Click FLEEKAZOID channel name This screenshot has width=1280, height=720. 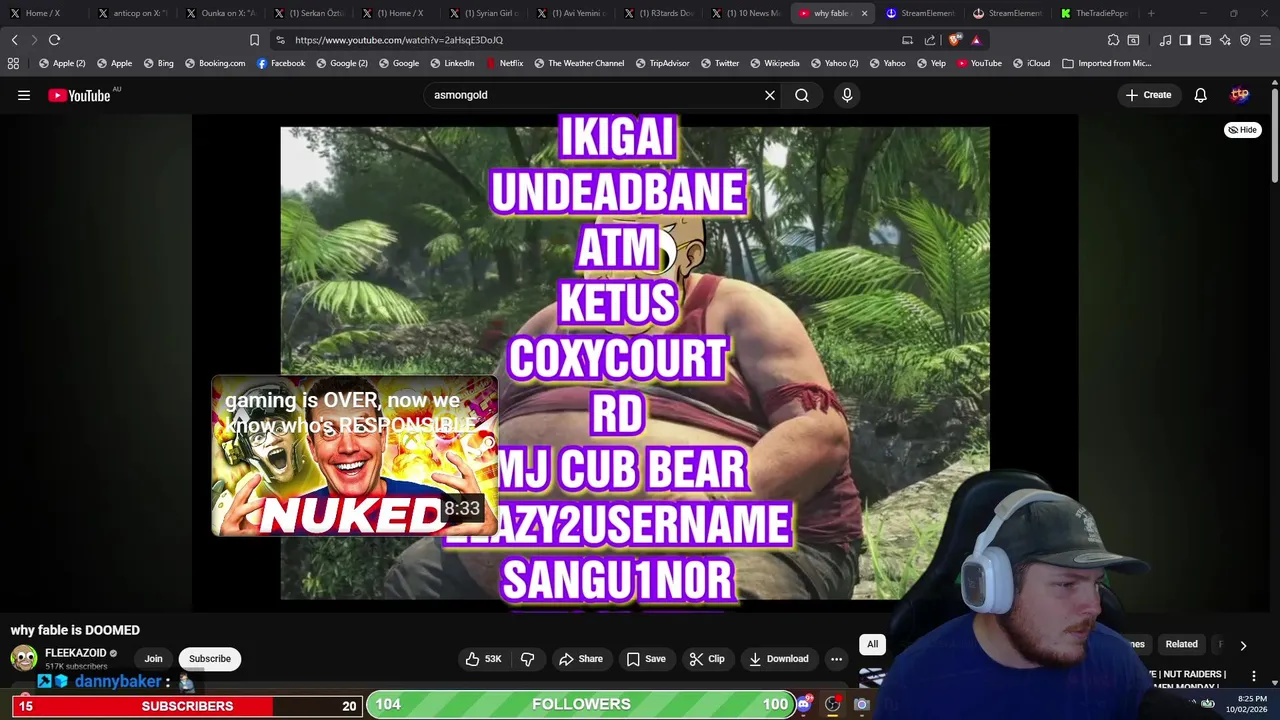click(x=75, y=653)
